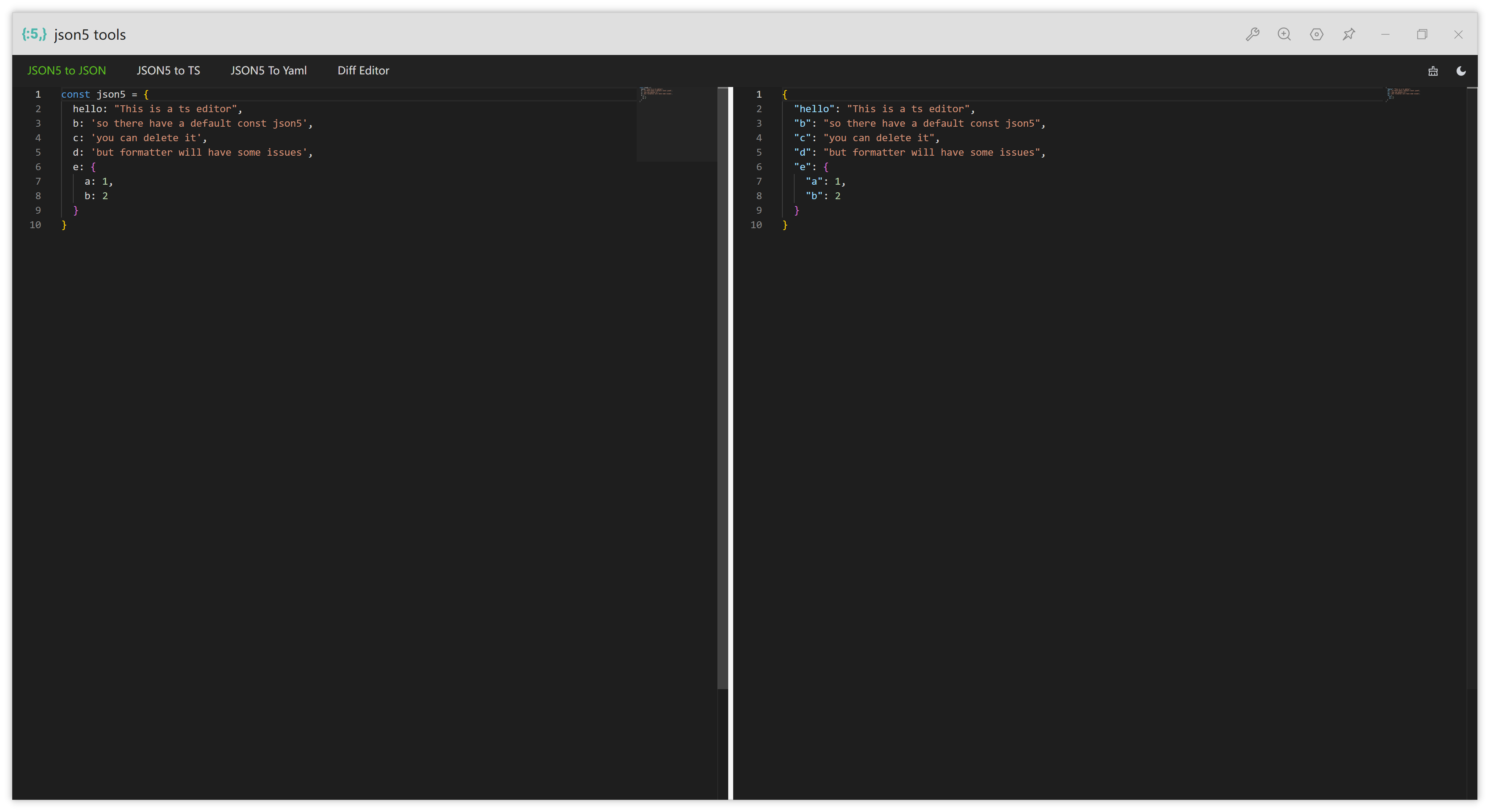Switch to the Diff Editor tab

tap(363, 71)
